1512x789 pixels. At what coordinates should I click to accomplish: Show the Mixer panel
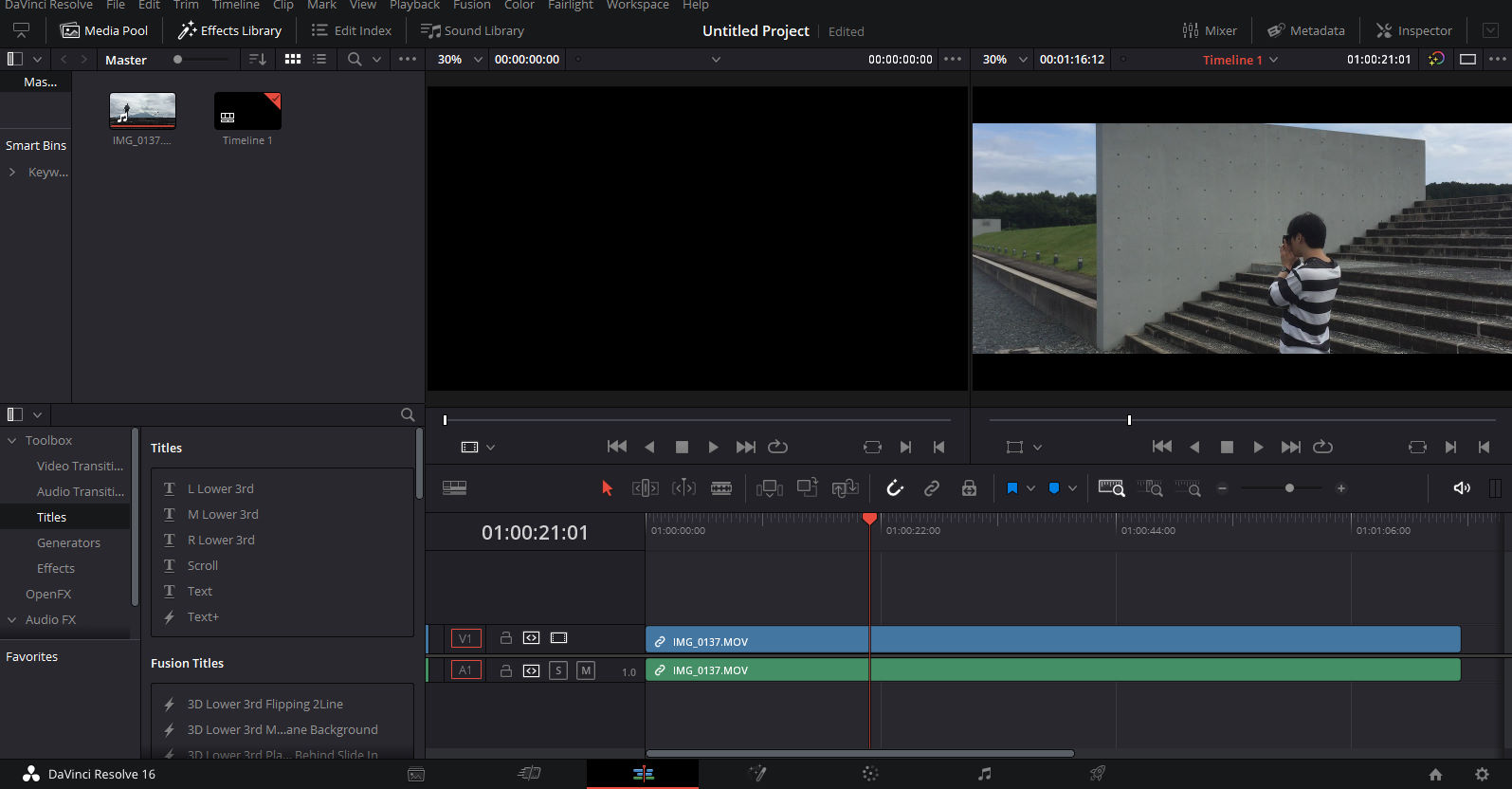click(1210, 30)
